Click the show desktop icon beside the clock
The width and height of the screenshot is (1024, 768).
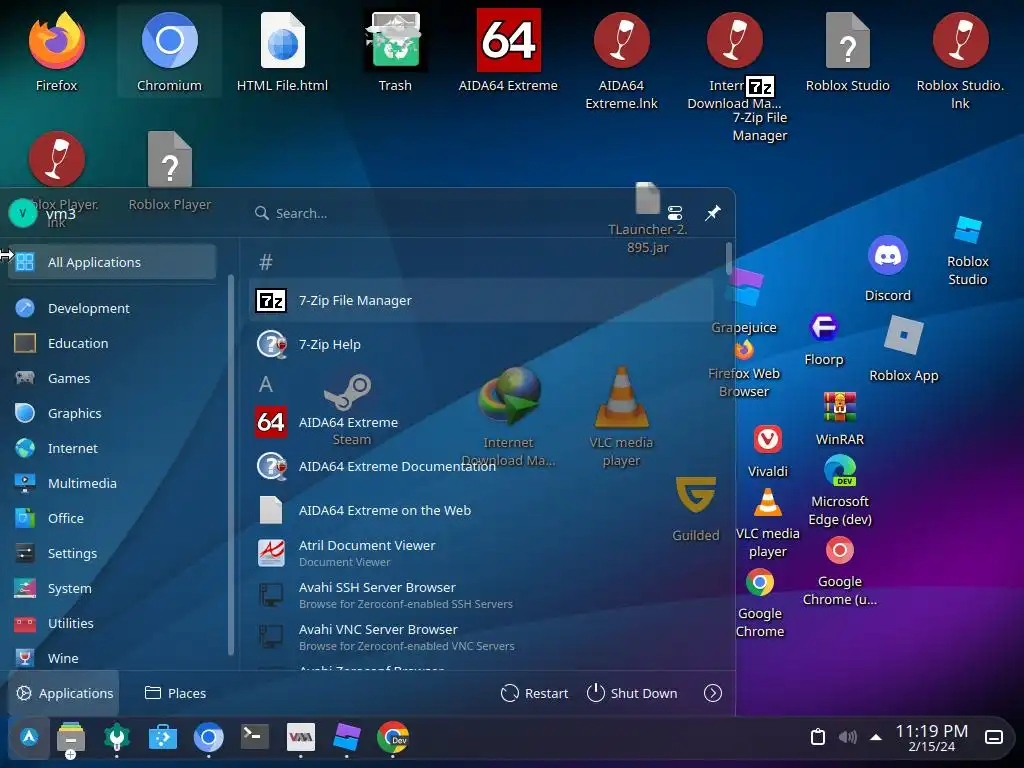click(x=993, y=737)
